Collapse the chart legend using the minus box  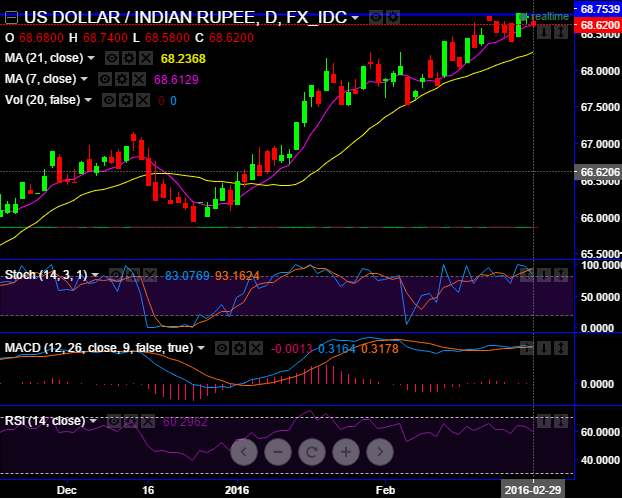[12, 17]
